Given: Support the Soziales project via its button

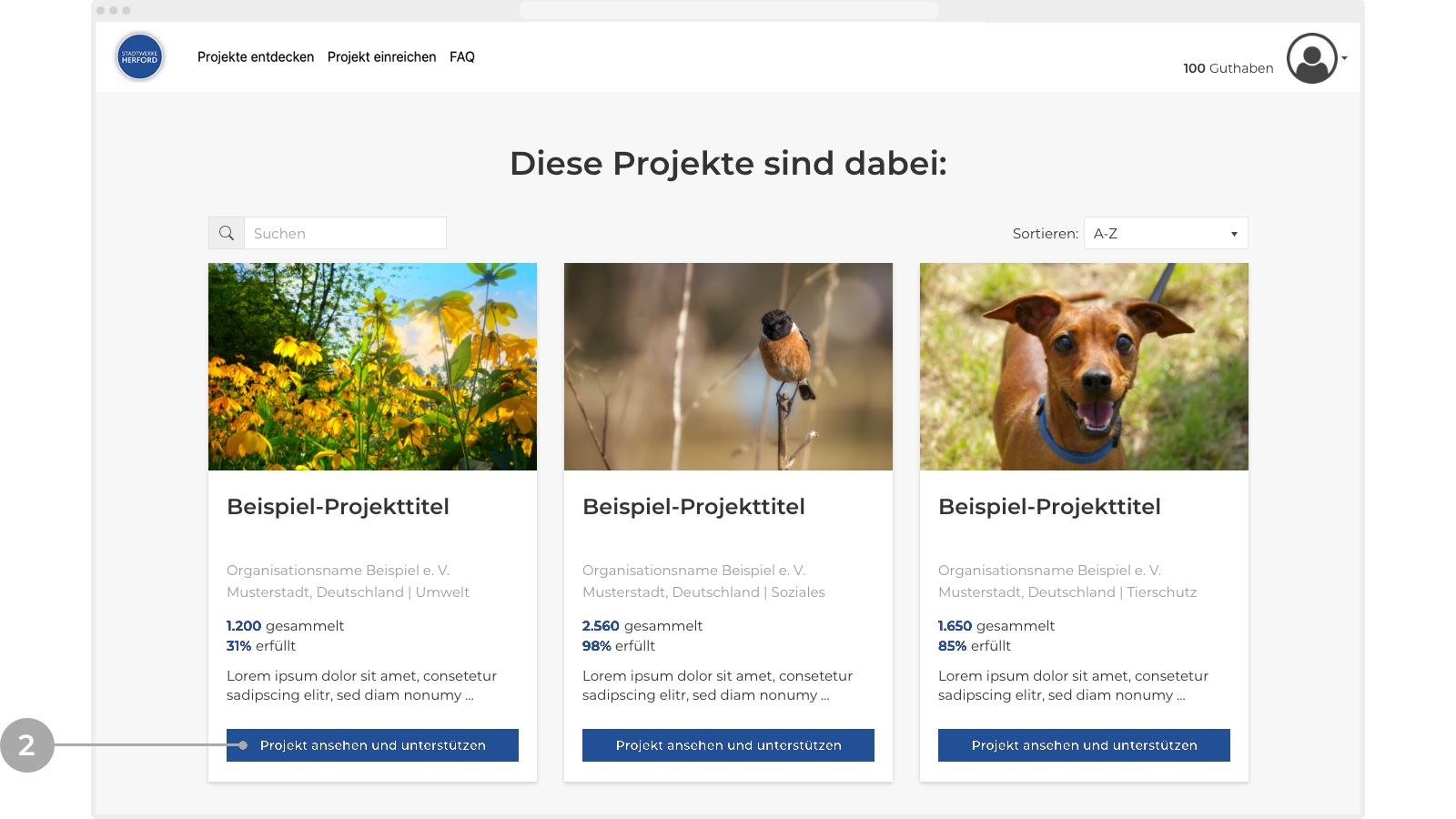Looking at the screenshot, I should pyautogui.click(x=728, y=745).
